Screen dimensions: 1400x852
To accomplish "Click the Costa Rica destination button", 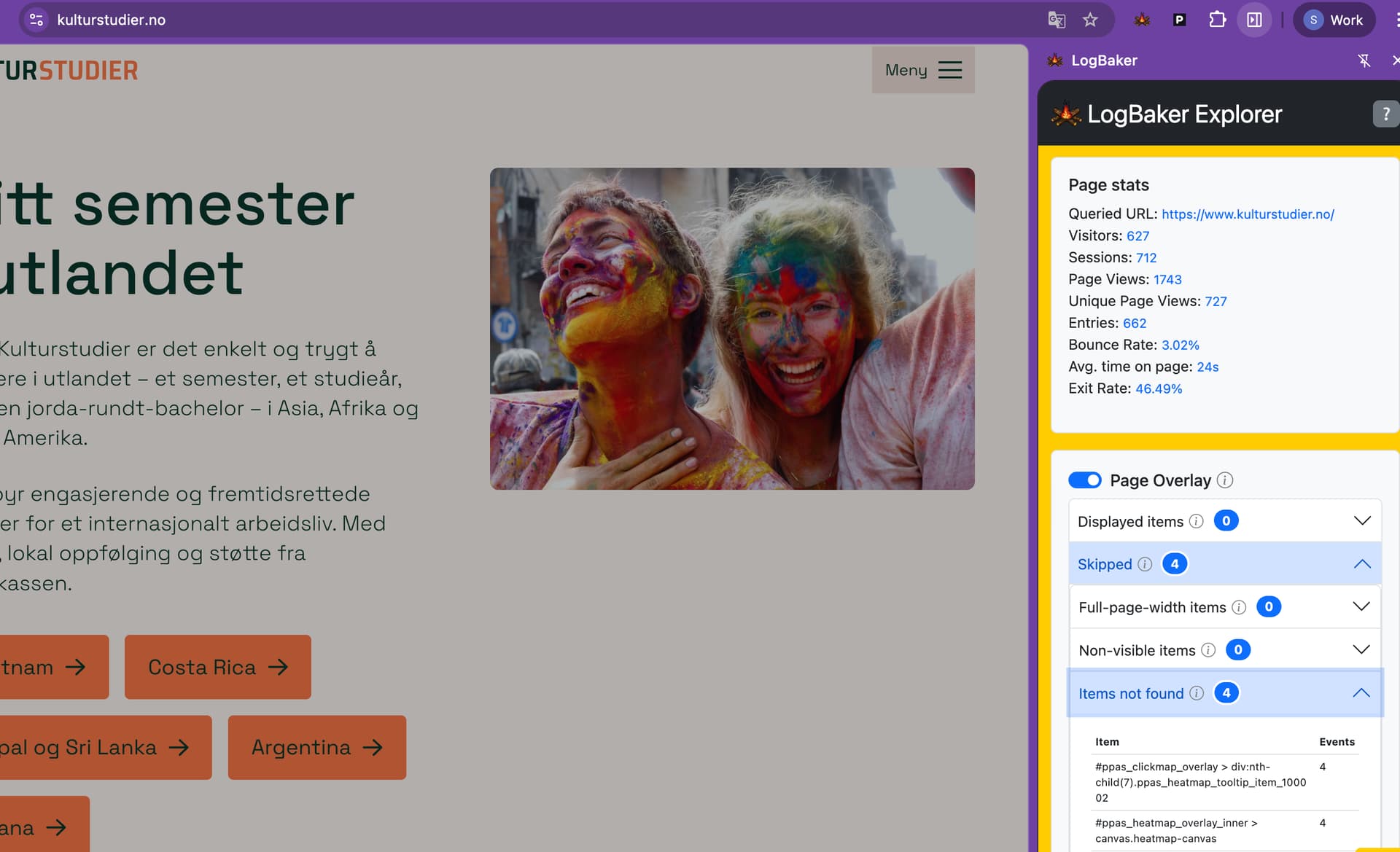I will (x=218, y=667).
